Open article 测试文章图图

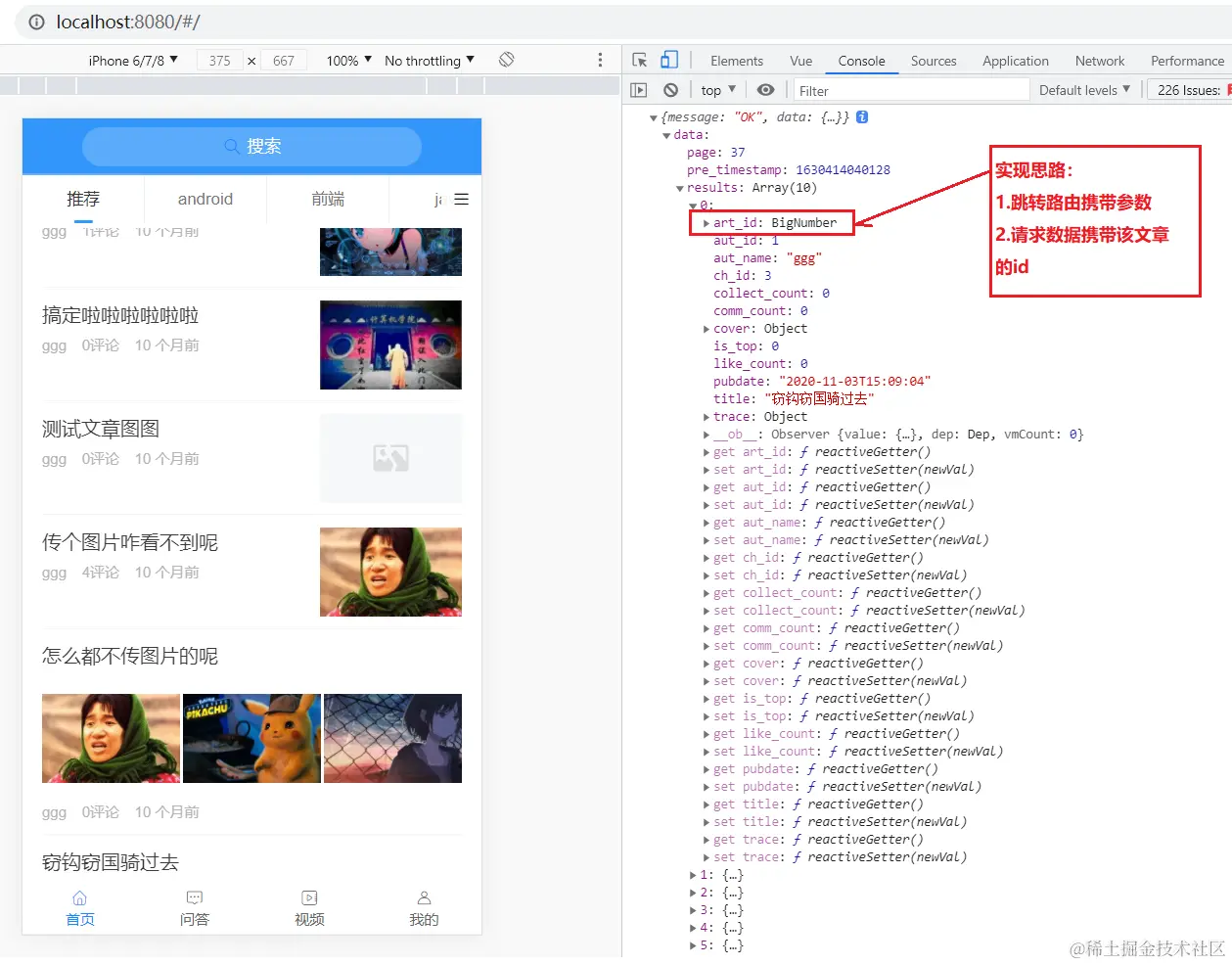tap(101, 429)
